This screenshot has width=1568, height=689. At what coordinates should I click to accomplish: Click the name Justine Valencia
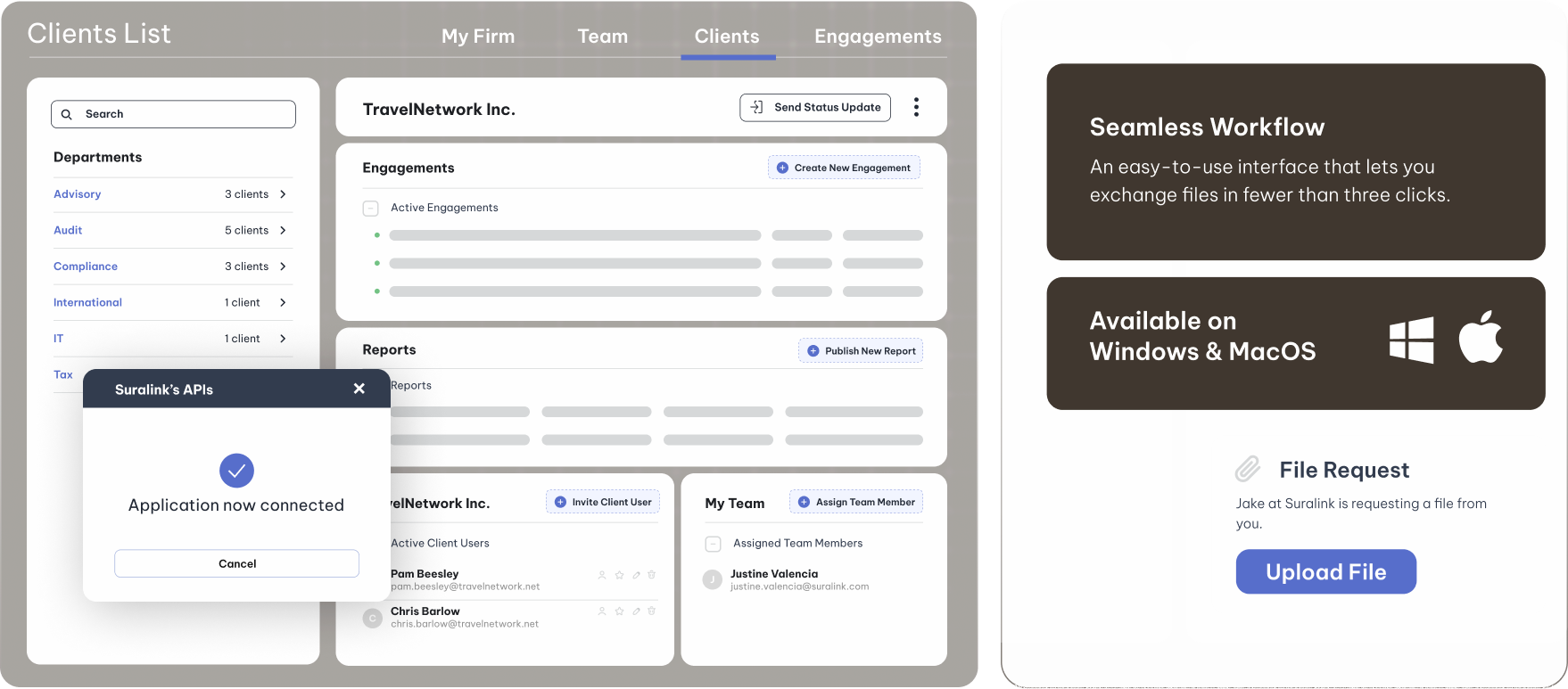(x=774, y=574)
